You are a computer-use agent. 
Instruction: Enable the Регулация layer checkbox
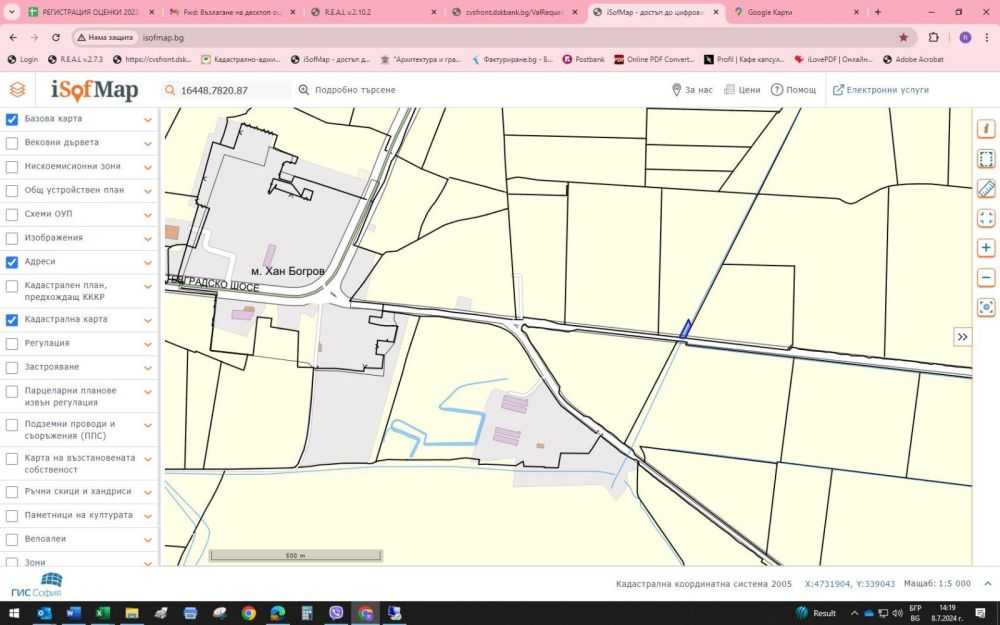(x=12, y=344)
